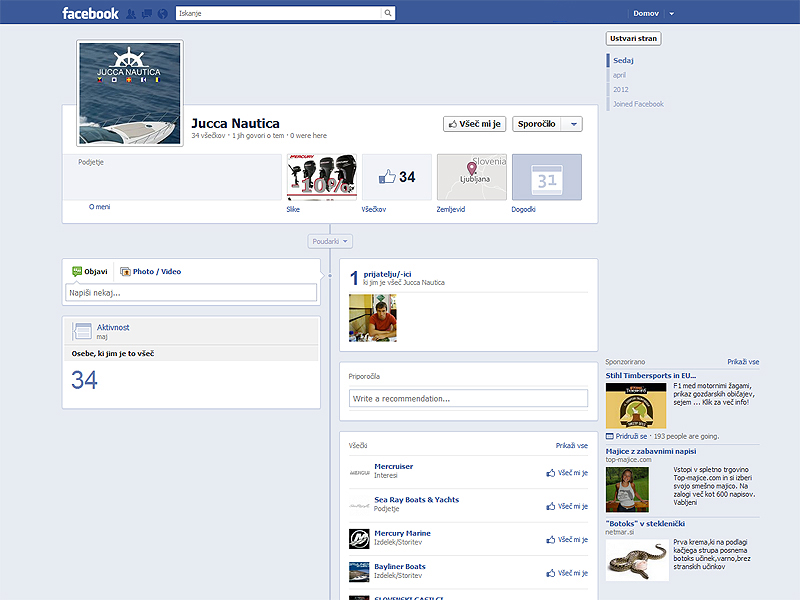Click the Pridruži se event link
The image size is (800, 600).
pos(631,436)
